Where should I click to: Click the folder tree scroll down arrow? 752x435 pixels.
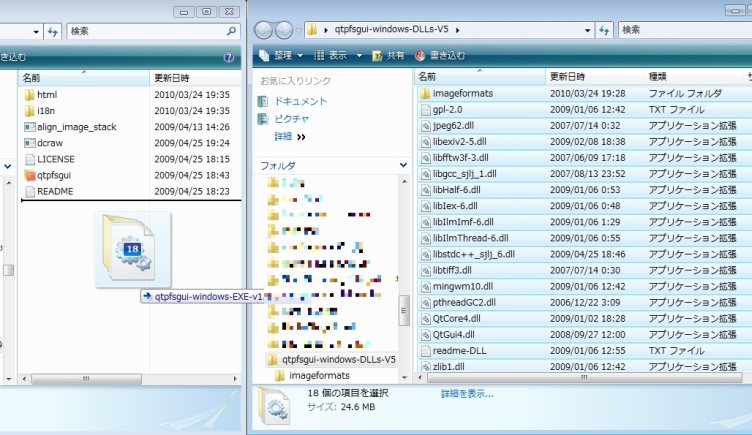click(x=404, y=378)
